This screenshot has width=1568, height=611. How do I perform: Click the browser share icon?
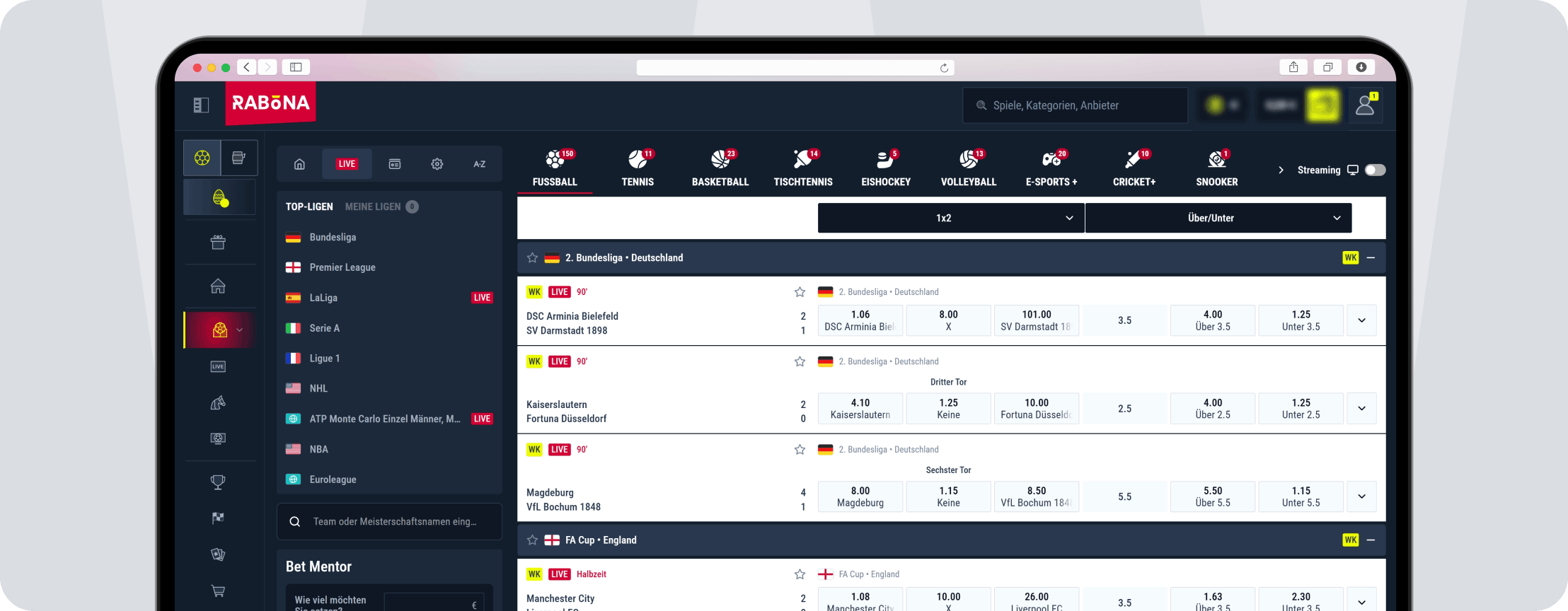pos(1293,67)
